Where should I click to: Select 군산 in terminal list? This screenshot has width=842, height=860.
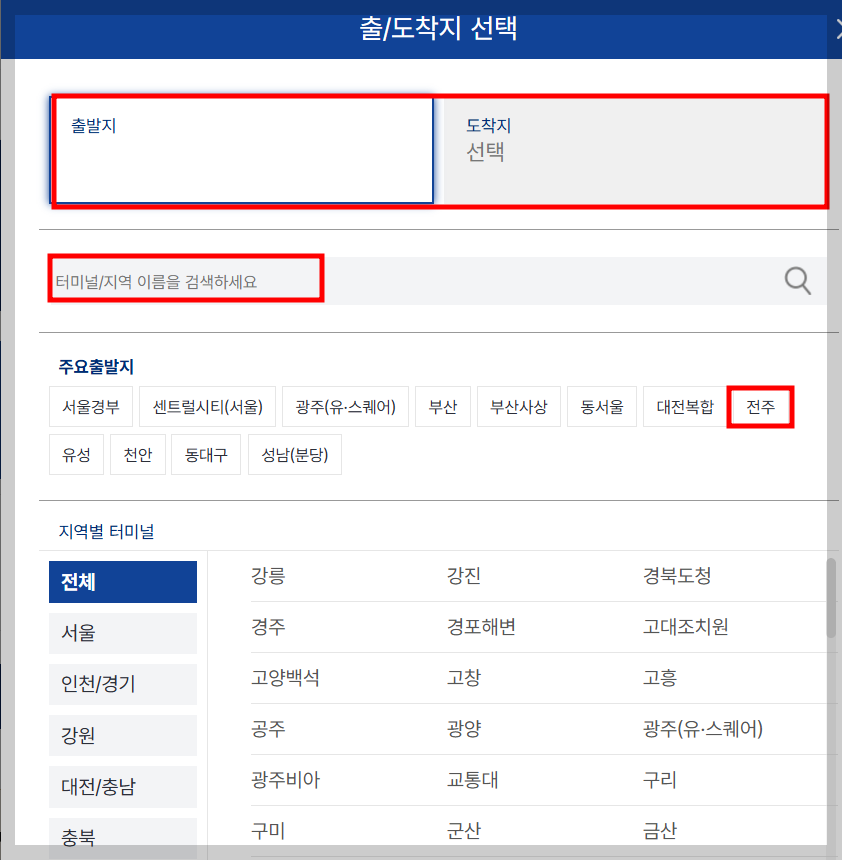click(464, 831)
